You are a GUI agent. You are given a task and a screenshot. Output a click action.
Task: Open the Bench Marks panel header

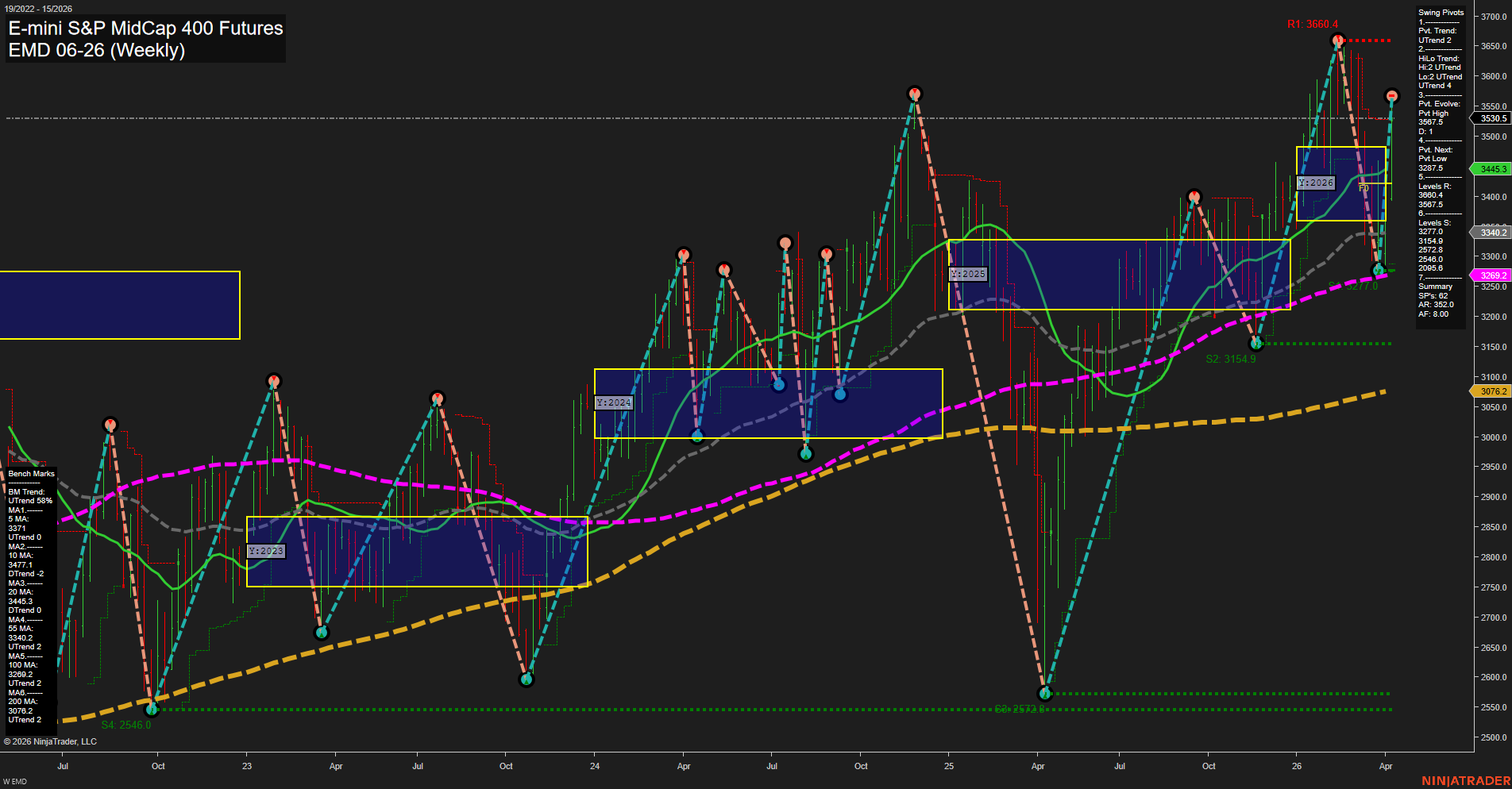pos(30,473)
